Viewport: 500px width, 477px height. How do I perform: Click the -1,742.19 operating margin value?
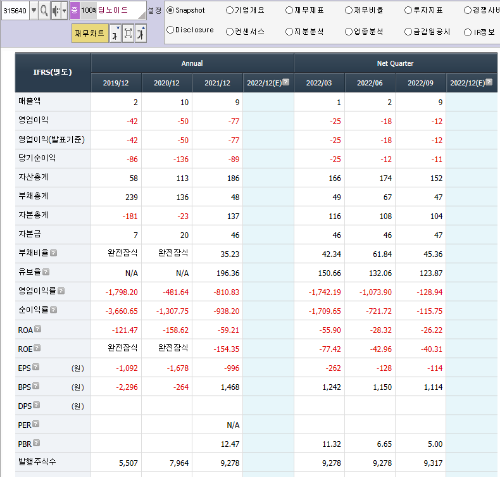click(x=325, y=292)
